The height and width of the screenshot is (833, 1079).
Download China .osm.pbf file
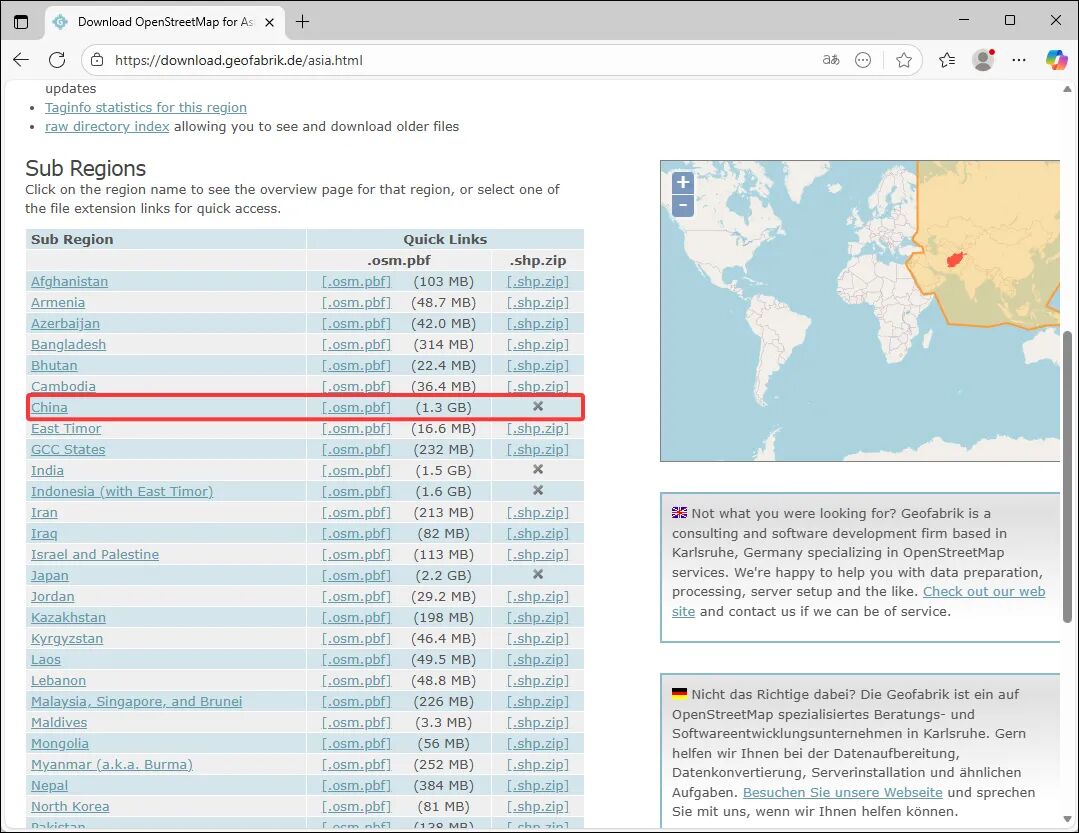click(356, 407)
